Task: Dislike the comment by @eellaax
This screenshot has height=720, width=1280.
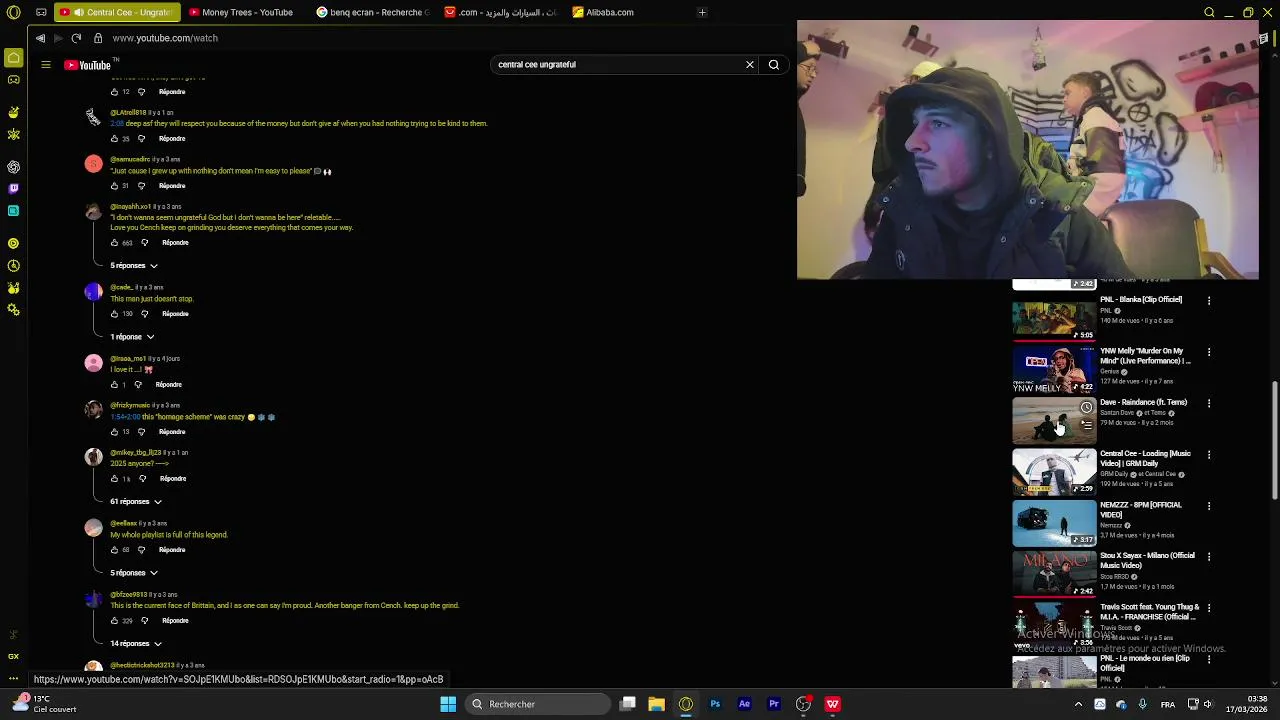Action: point(141,550)
